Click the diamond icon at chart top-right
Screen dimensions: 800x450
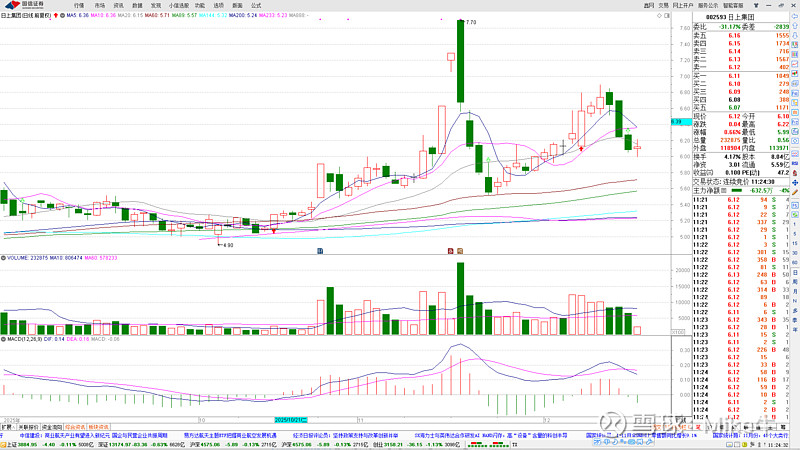659,16
